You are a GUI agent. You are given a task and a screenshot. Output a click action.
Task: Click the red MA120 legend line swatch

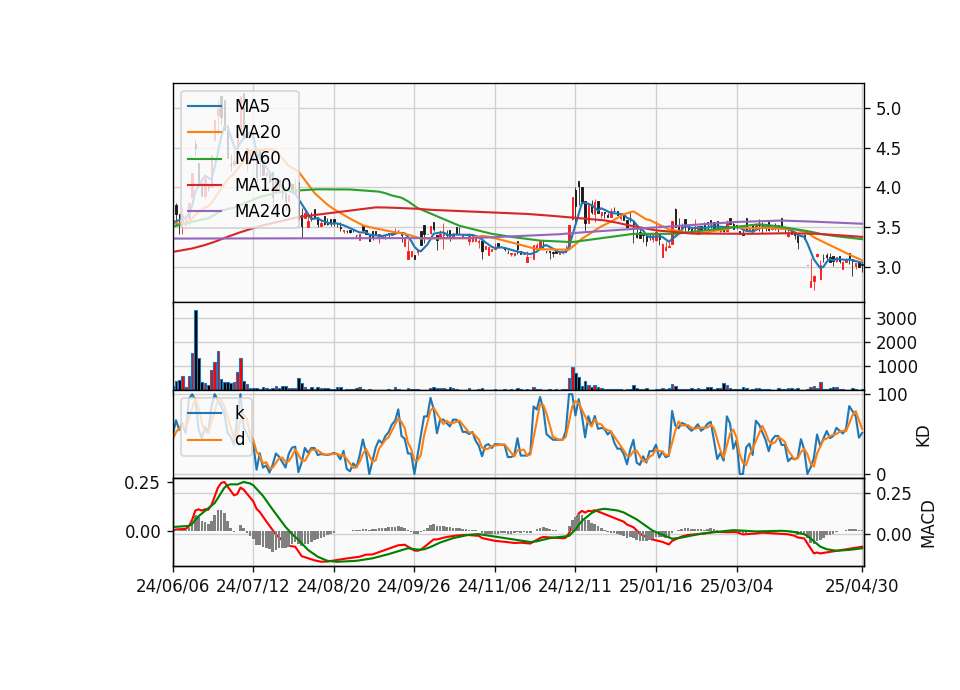coord(205,185)
